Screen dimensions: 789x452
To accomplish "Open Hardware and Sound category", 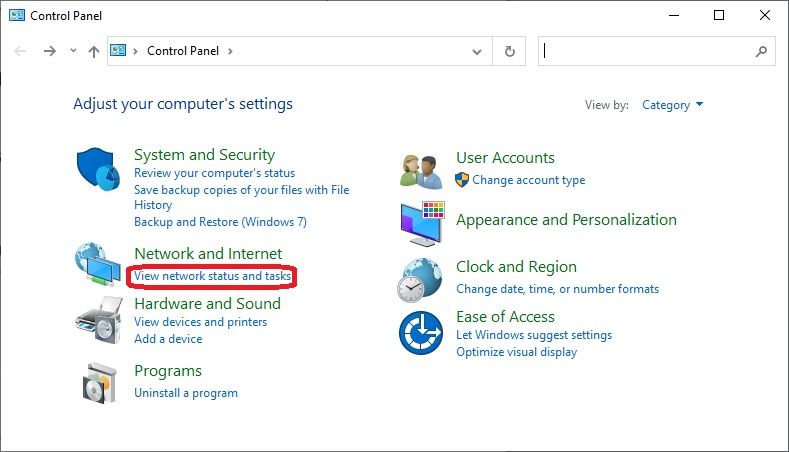I will pos(207,304).
